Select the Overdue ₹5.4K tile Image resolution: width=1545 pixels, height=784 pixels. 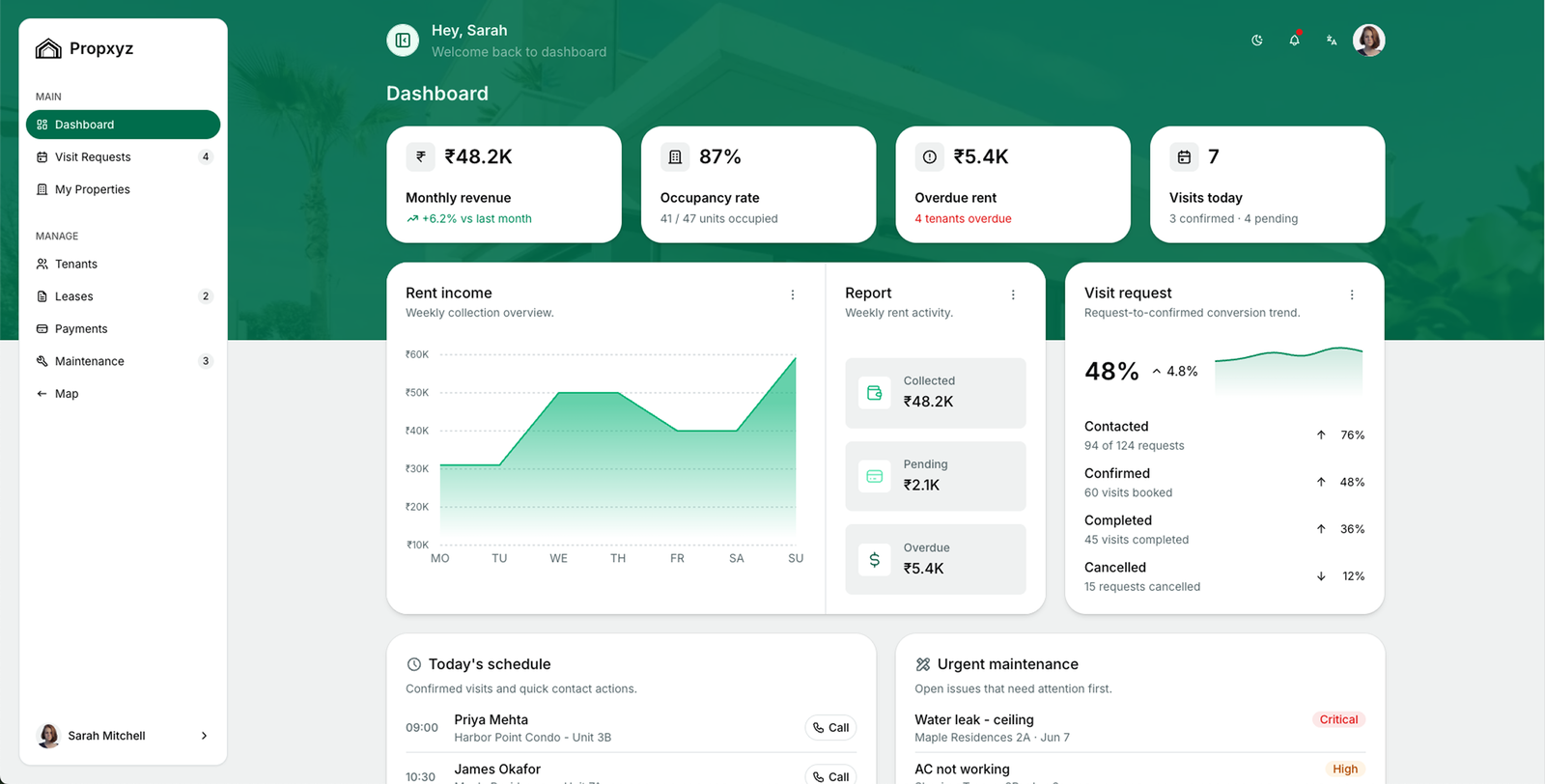(x=936, y=560)
